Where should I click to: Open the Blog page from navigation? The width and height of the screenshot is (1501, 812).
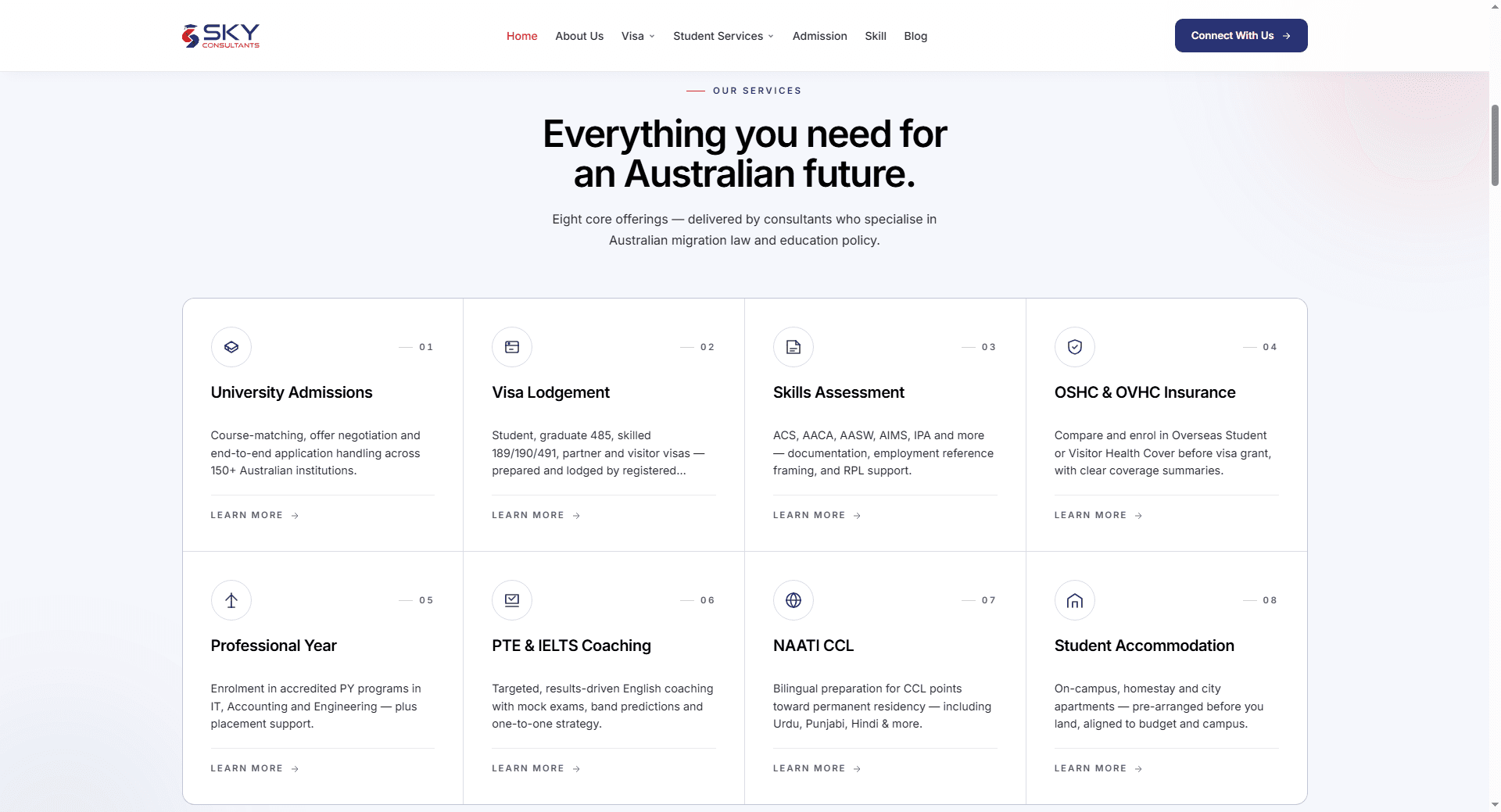click(x=915, y=36)
